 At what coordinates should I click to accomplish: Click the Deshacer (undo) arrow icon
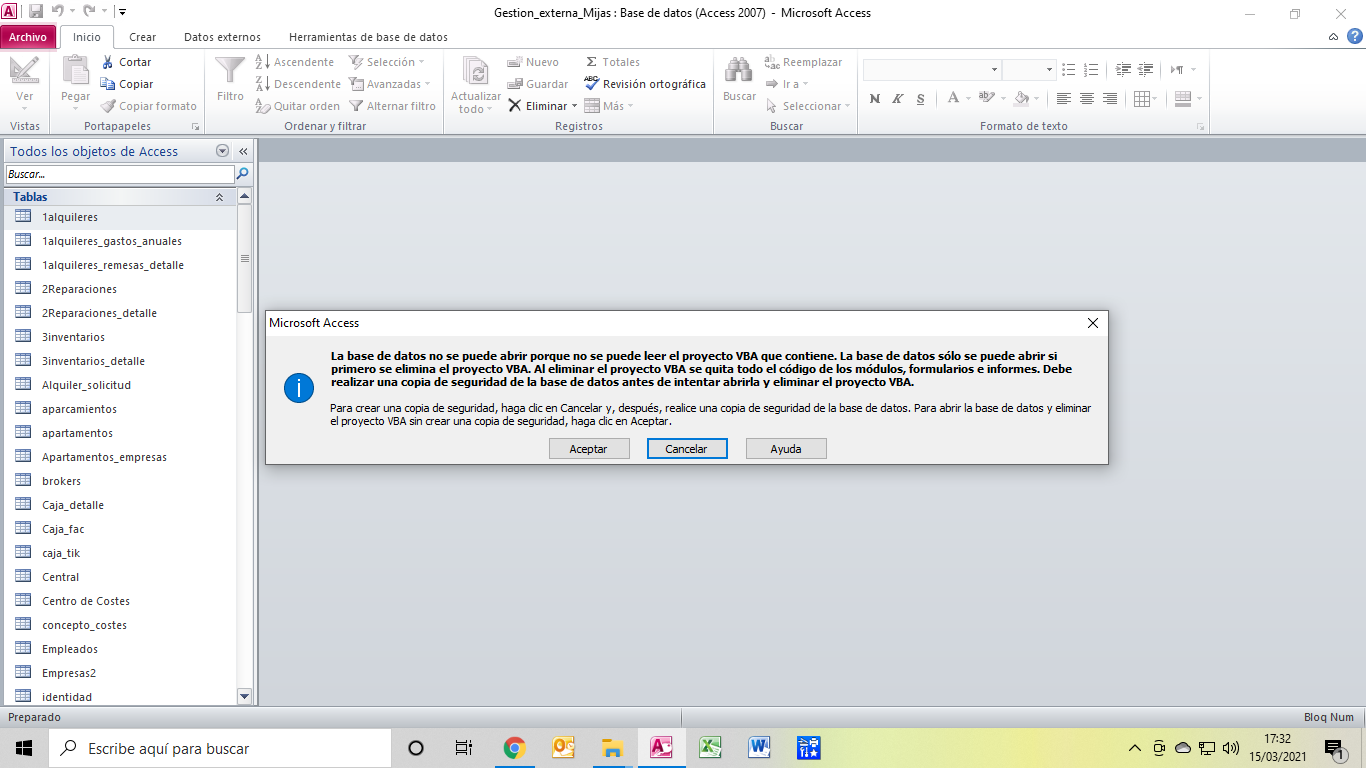click(58, 12)
